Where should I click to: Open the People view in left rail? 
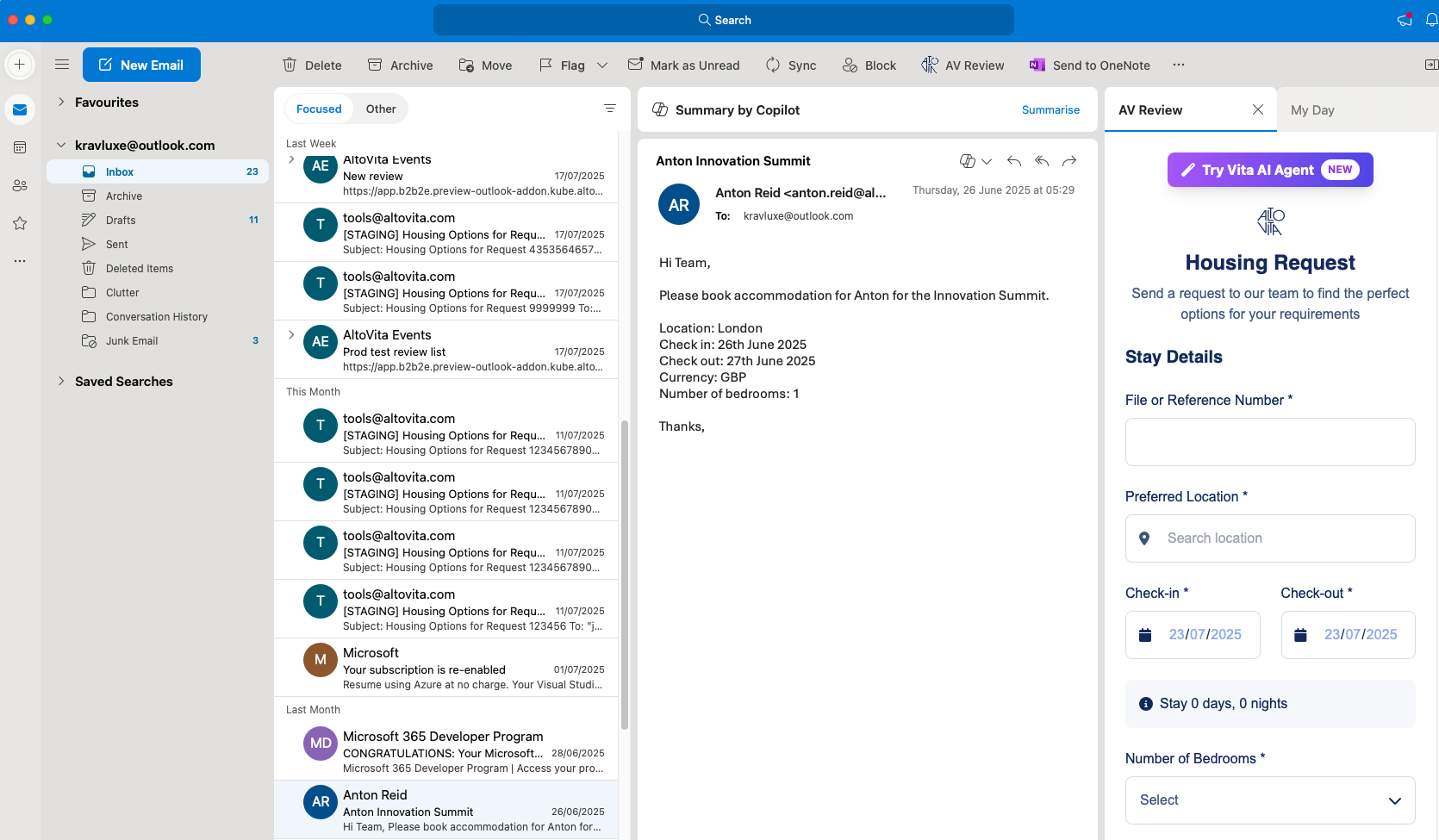[x=20, y=185]
